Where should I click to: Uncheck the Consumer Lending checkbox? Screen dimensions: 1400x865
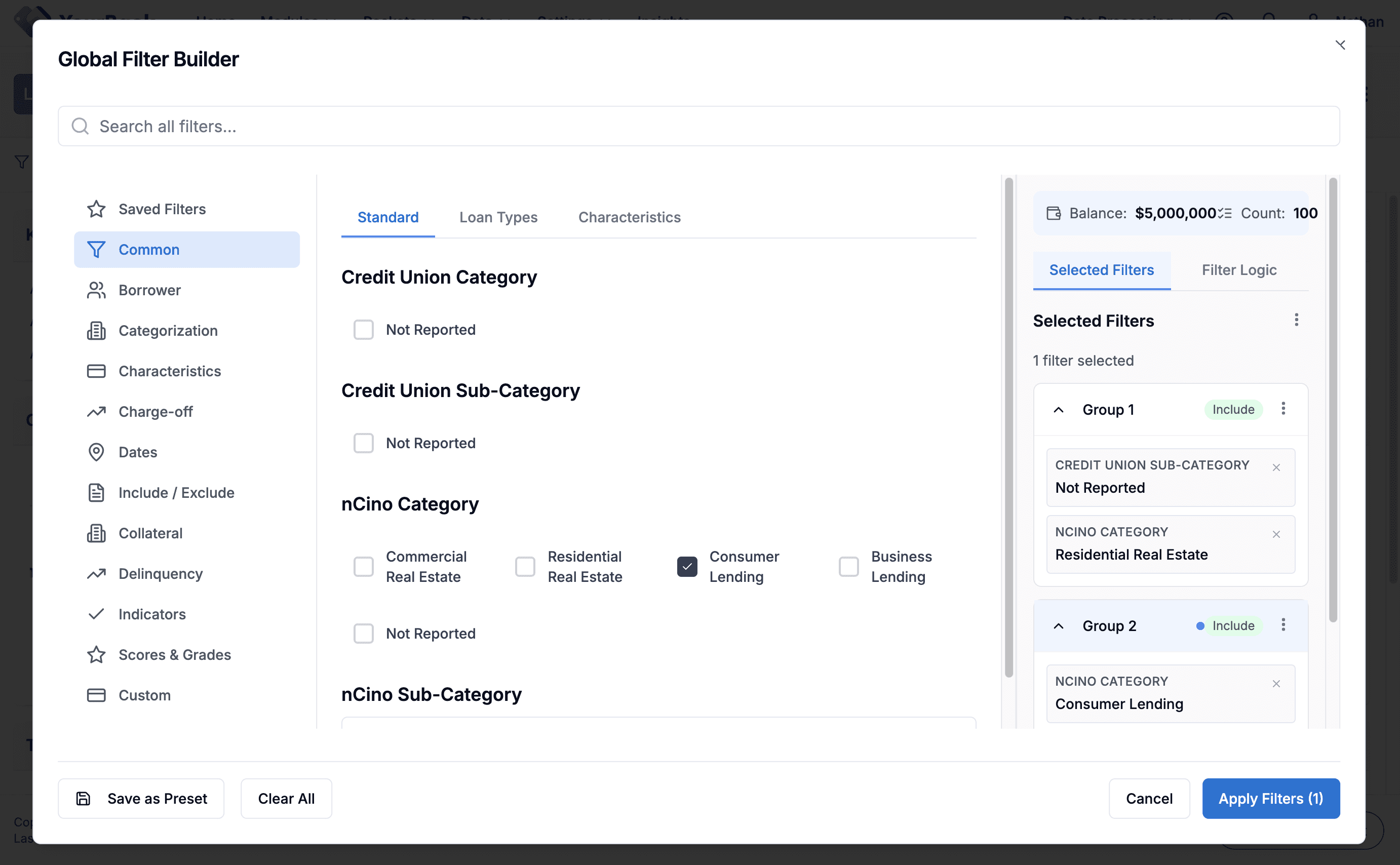tap(686, 566)
